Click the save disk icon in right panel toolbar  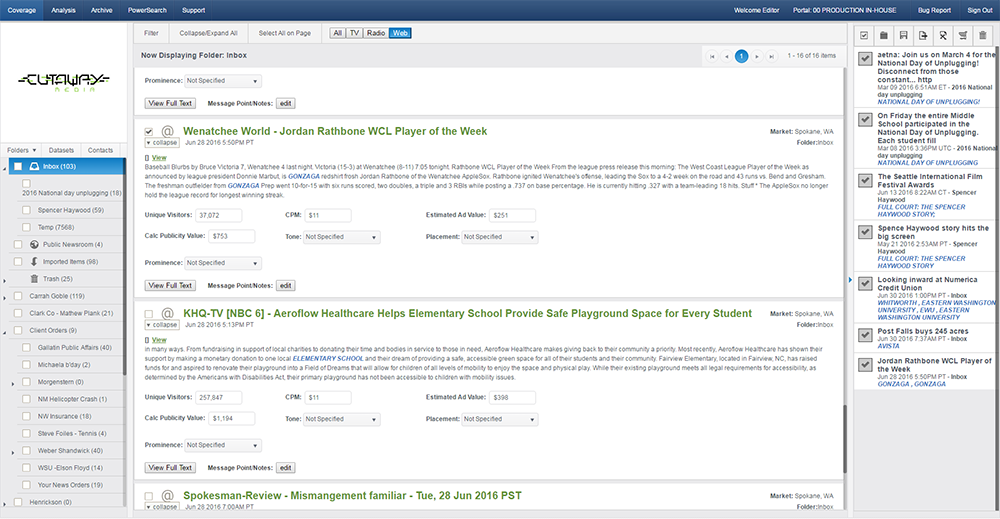point(904,36)
